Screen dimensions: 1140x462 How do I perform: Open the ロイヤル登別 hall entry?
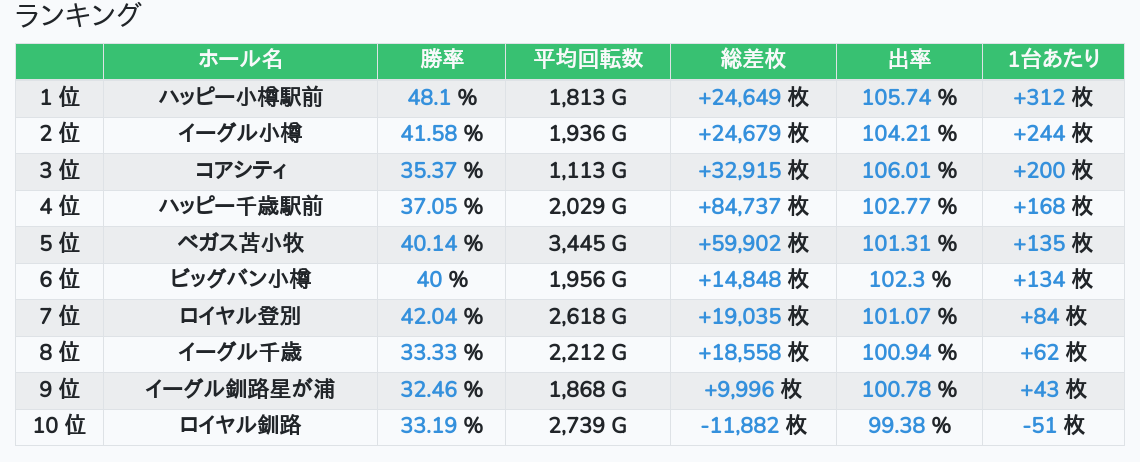pos(240,317)
